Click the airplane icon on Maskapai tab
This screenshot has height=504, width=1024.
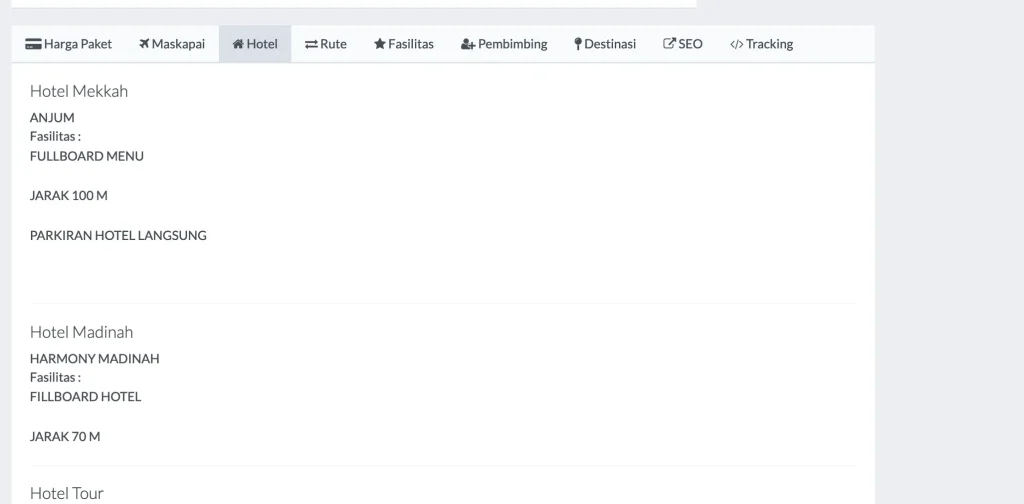coord(144,44)
